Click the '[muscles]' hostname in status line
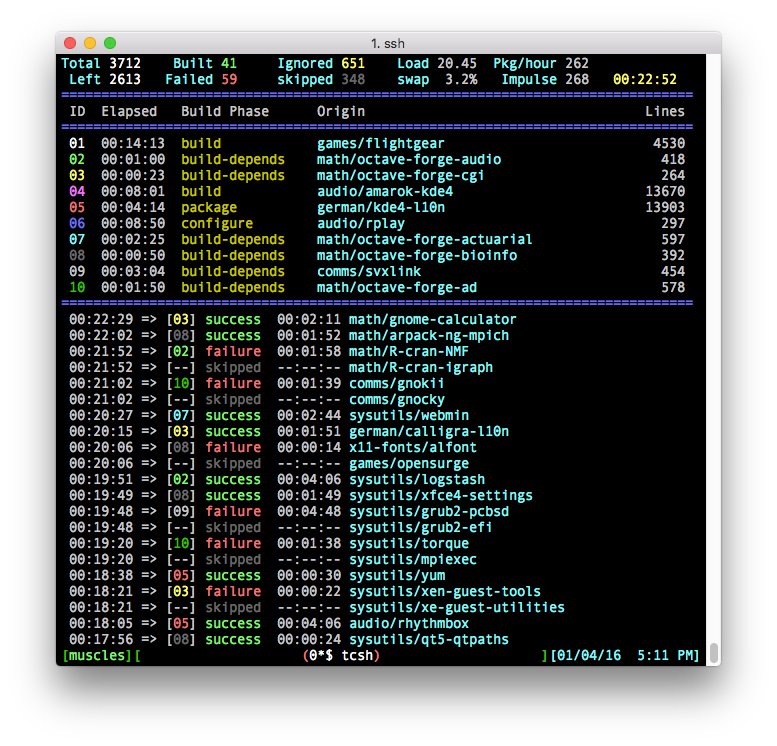777x746 pixels. point(97,655)
